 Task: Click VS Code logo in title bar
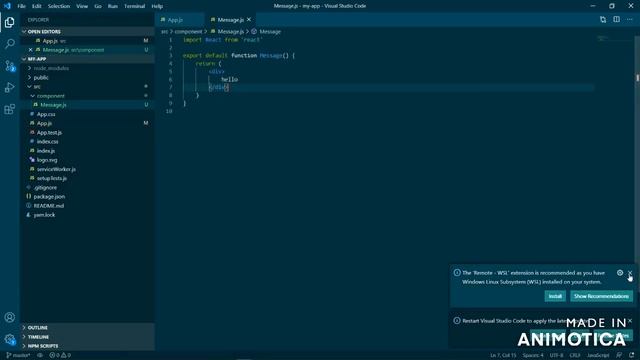[x=7, y=6]
